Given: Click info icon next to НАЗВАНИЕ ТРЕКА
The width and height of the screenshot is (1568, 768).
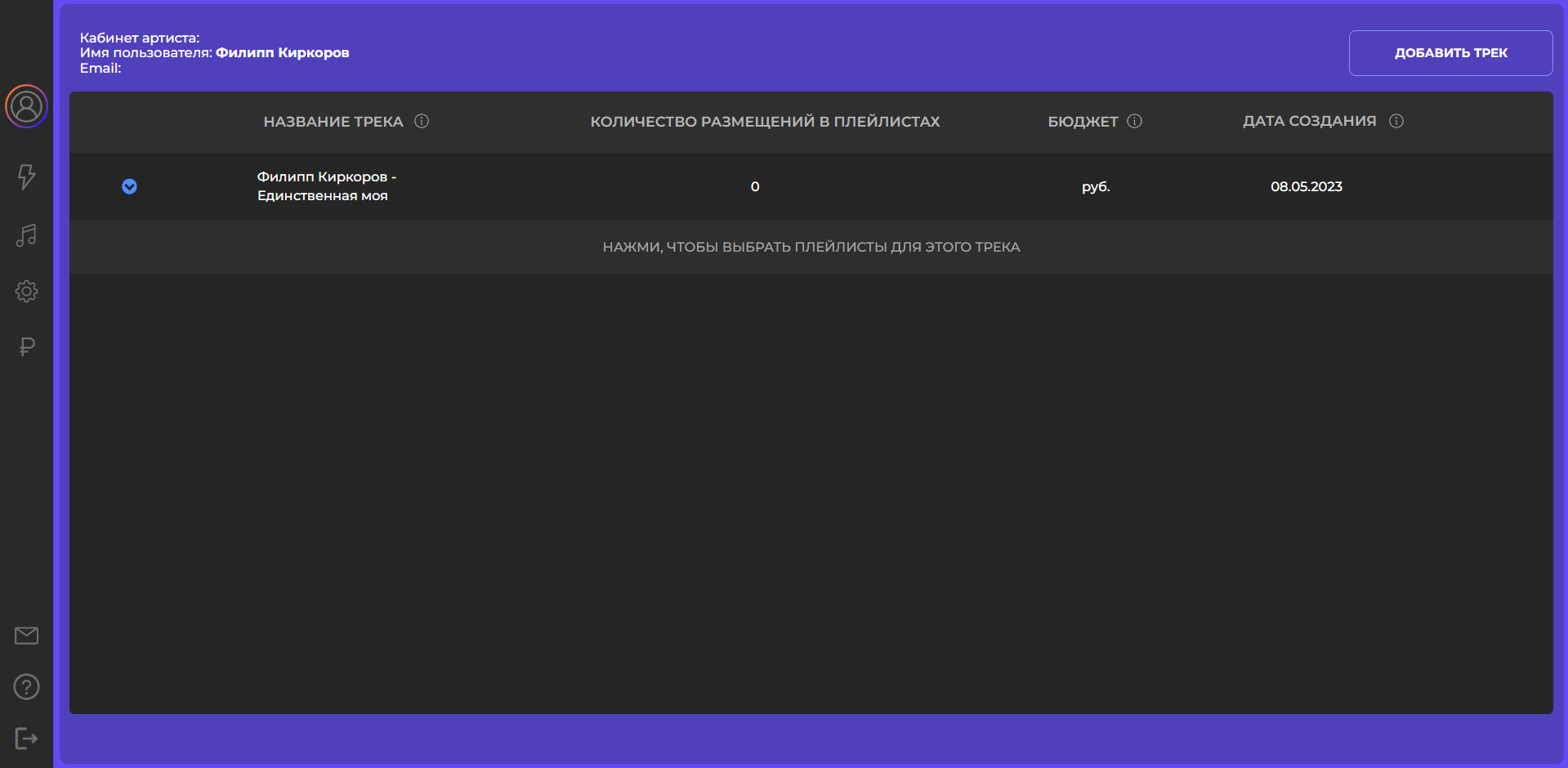Looking at the screenshot, I should [x=422, y=121].
